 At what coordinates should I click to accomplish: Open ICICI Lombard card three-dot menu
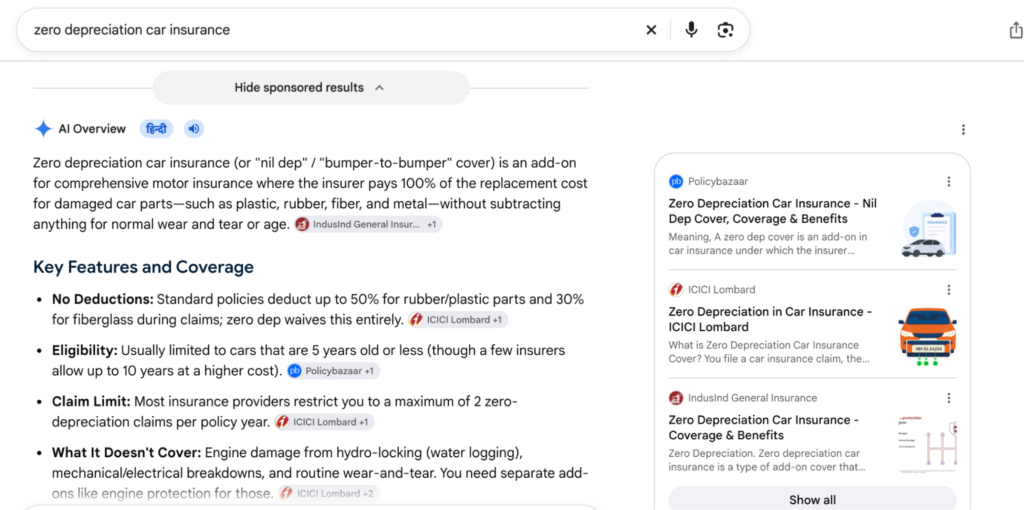pos(948,289)
